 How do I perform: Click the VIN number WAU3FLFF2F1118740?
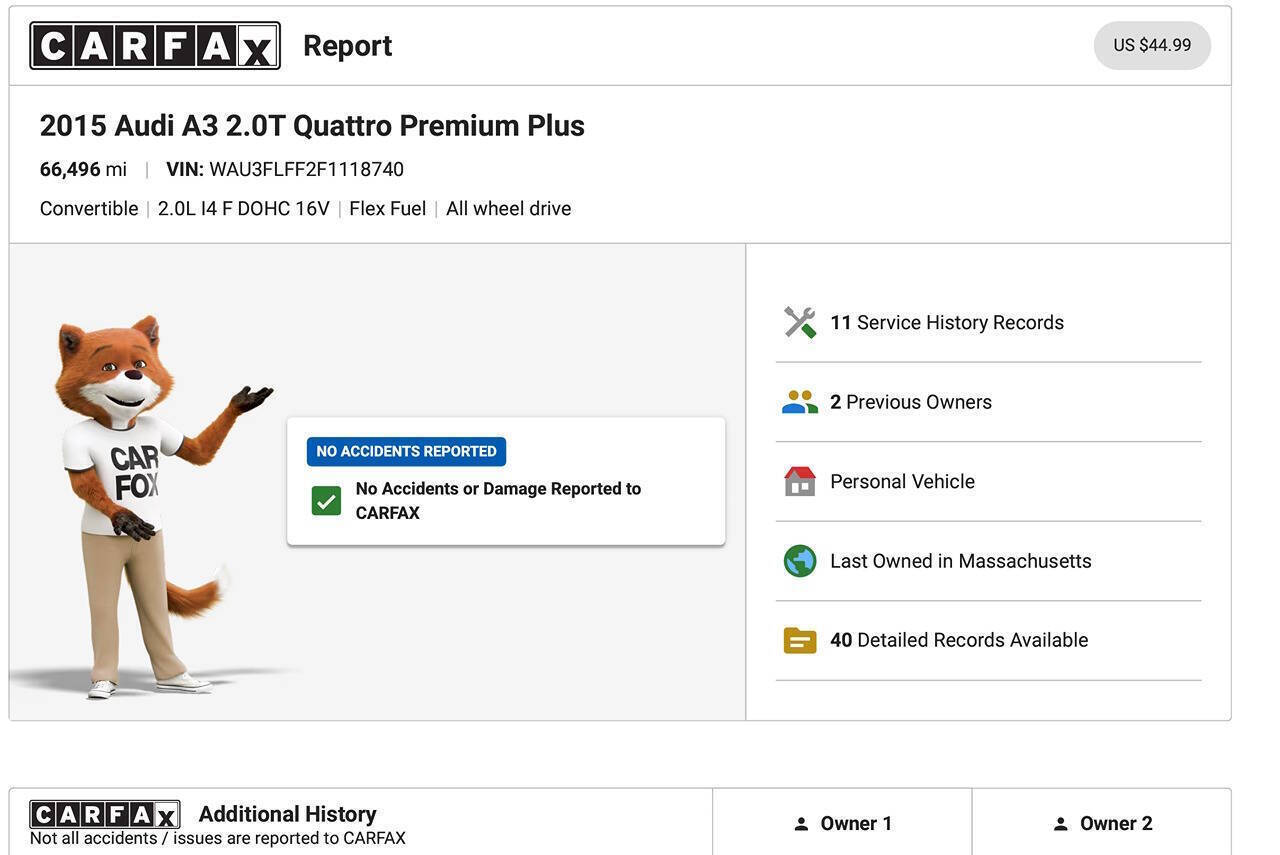click(306, 170)
